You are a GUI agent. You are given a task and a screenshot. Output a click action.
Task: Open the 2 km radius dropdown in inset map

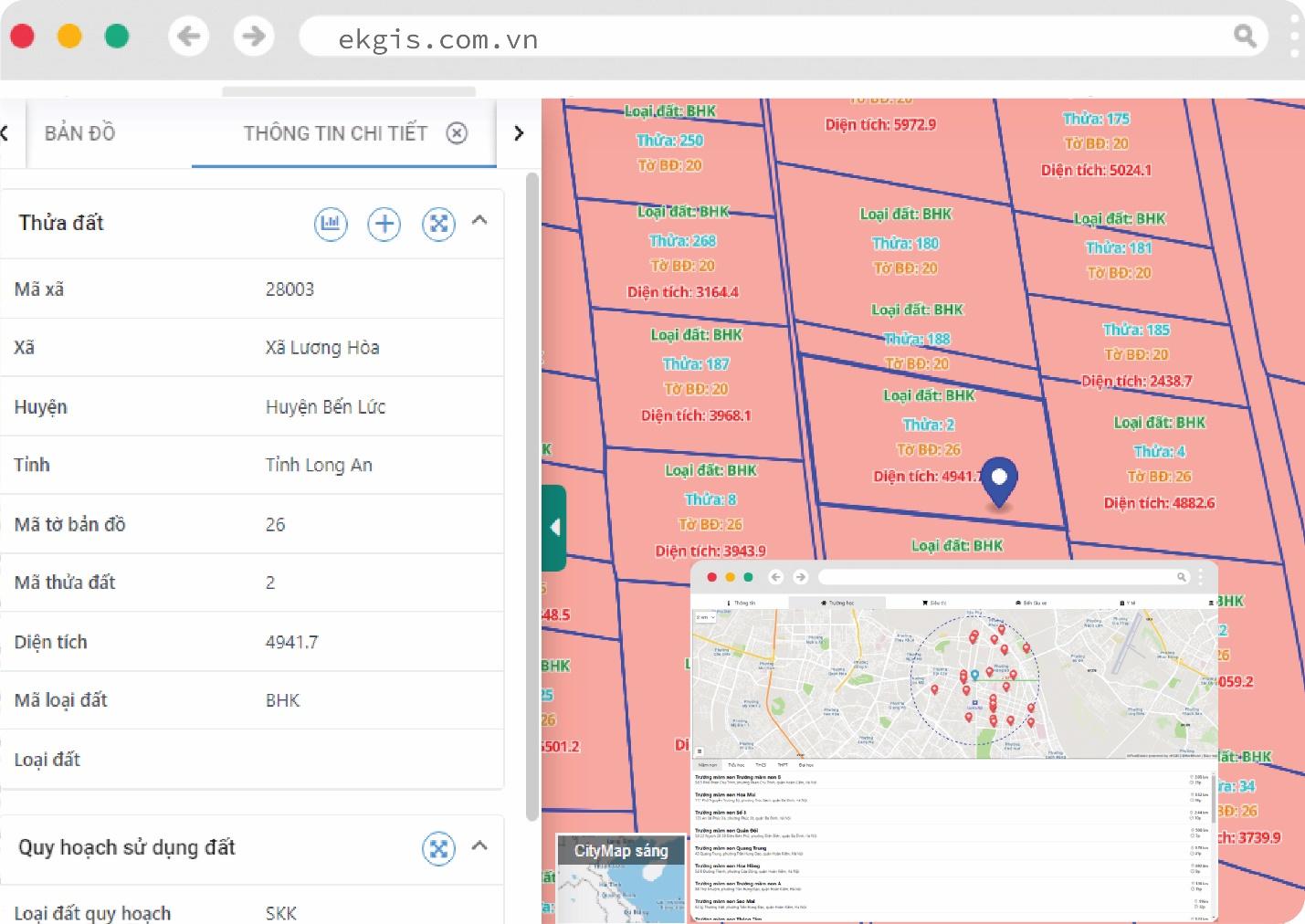(707, 618)
